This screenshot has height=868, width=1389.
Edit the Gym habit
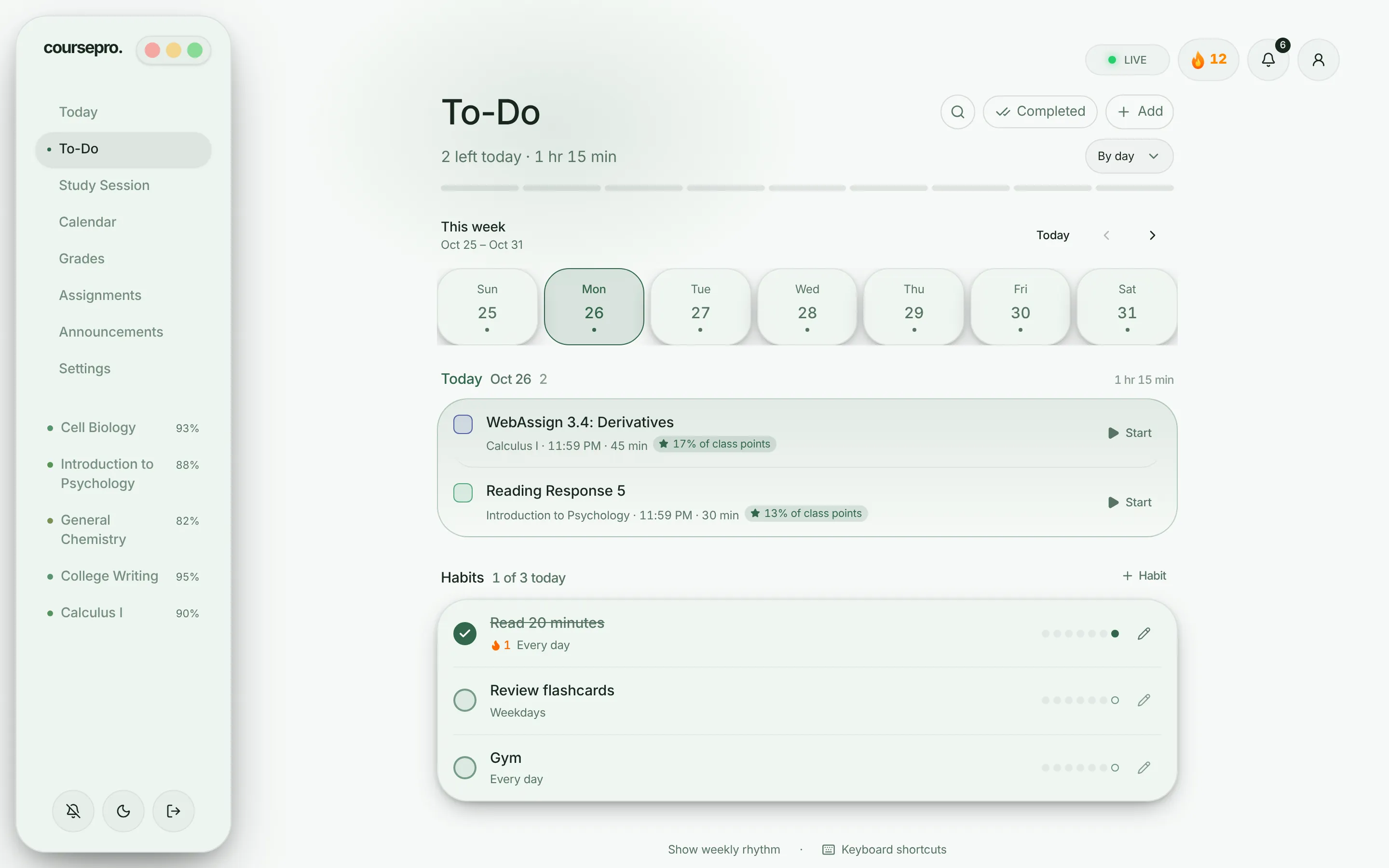tap(1144, 768)
